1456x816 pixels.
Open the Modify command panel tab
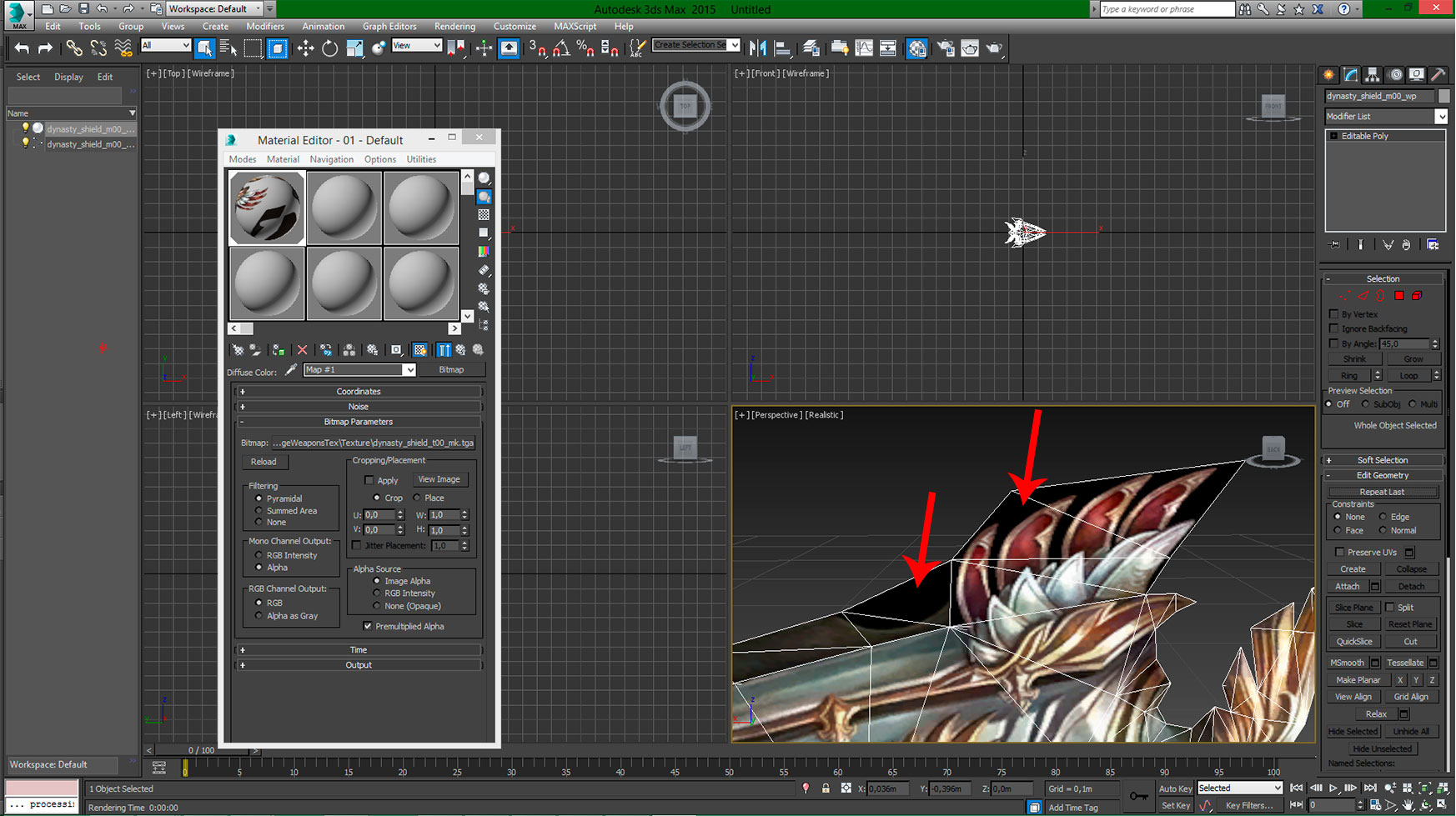pyautogui.click(x=1351, y=74)
